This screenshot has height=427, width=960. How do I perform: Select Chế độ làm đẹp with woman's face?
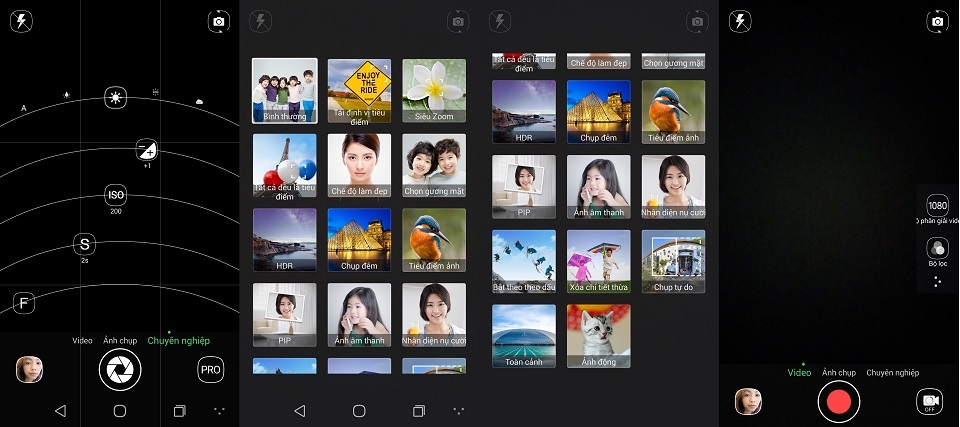point(359,165)
